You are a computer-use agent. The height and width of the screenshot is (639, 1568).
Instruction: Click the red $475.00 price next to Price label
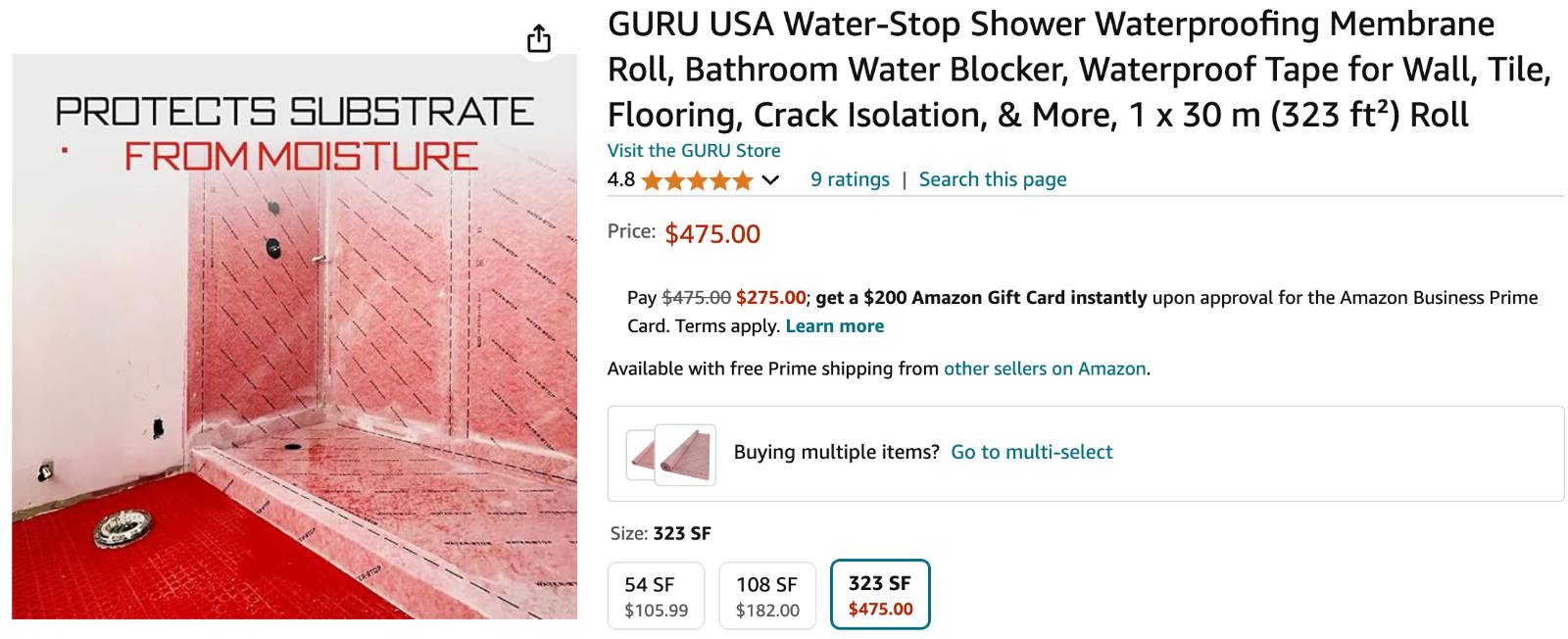pyautogui.click(x=712, y=234)
